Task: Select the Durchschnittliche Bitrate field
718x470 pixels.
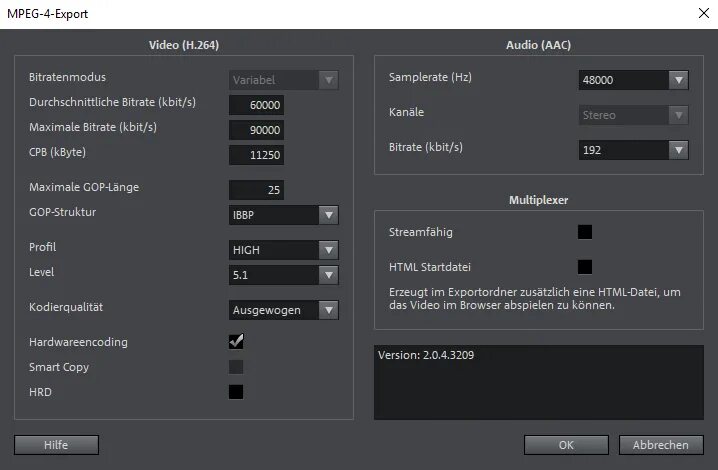Action: (256, 105)
